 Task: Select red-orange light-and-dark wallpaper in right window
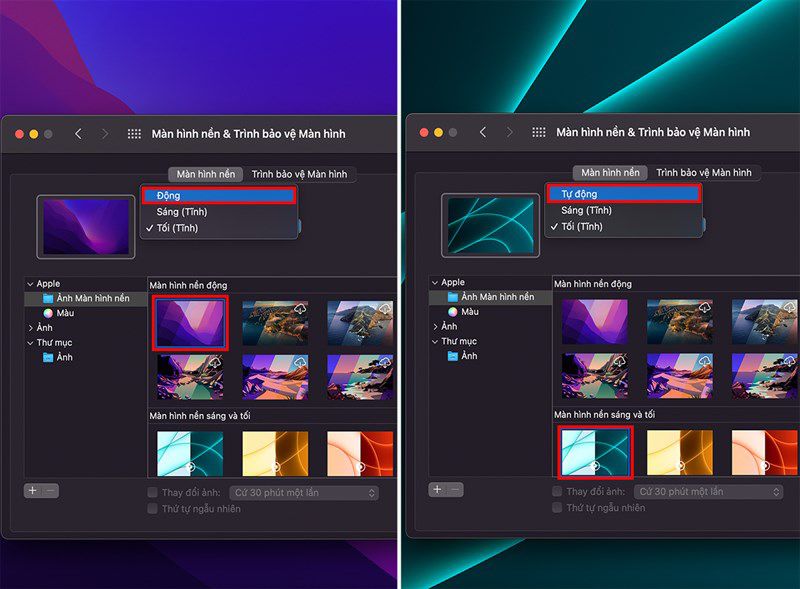(764, 453)
